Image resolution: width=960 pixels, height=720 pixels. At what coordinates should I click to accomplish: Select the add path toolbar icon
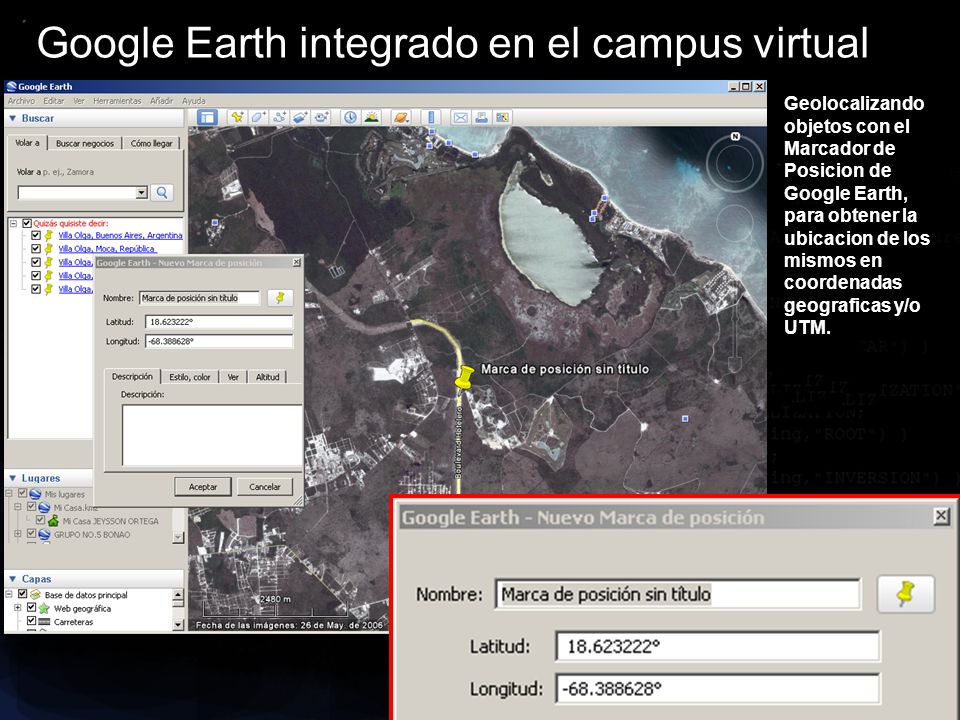279,117
